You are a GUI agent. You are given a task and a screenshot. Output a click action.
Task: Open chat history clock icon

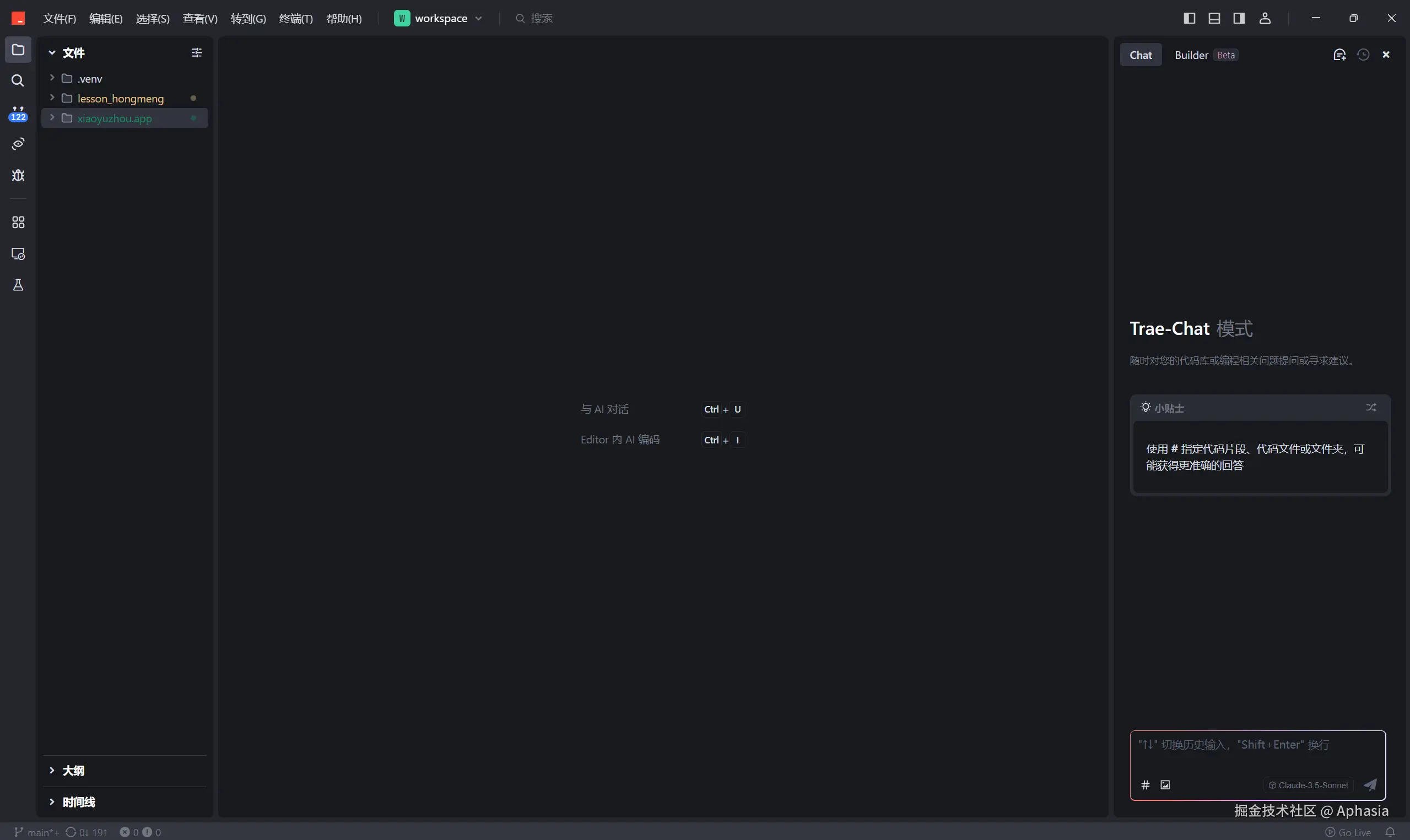[1363, 55]
